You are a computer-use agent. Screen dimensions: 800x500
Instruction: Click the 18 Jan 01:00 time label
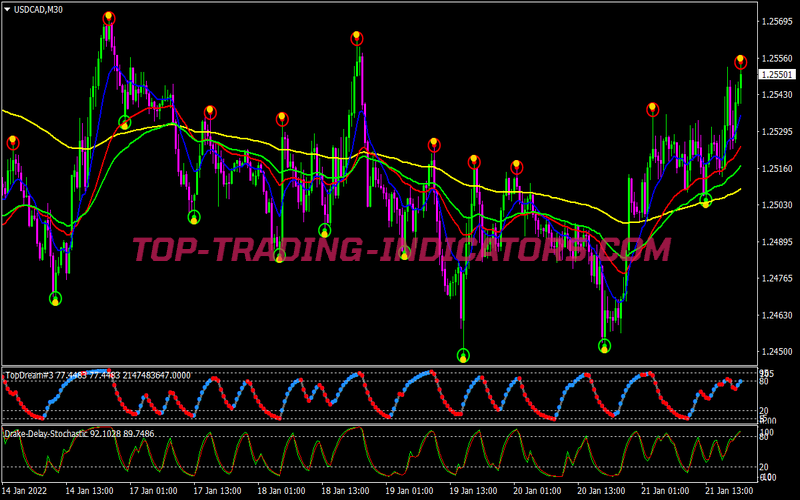pos(281,491)
